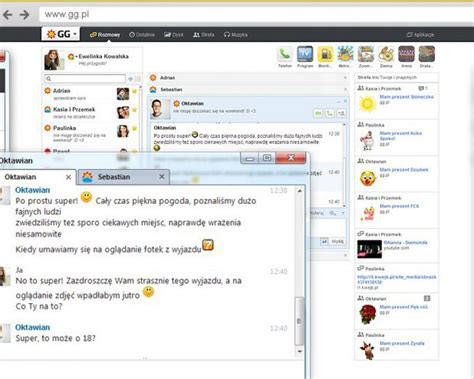Close the Sebastian conversation bar
This screenshot has height=379, width=474.
[x=345, y=90]
